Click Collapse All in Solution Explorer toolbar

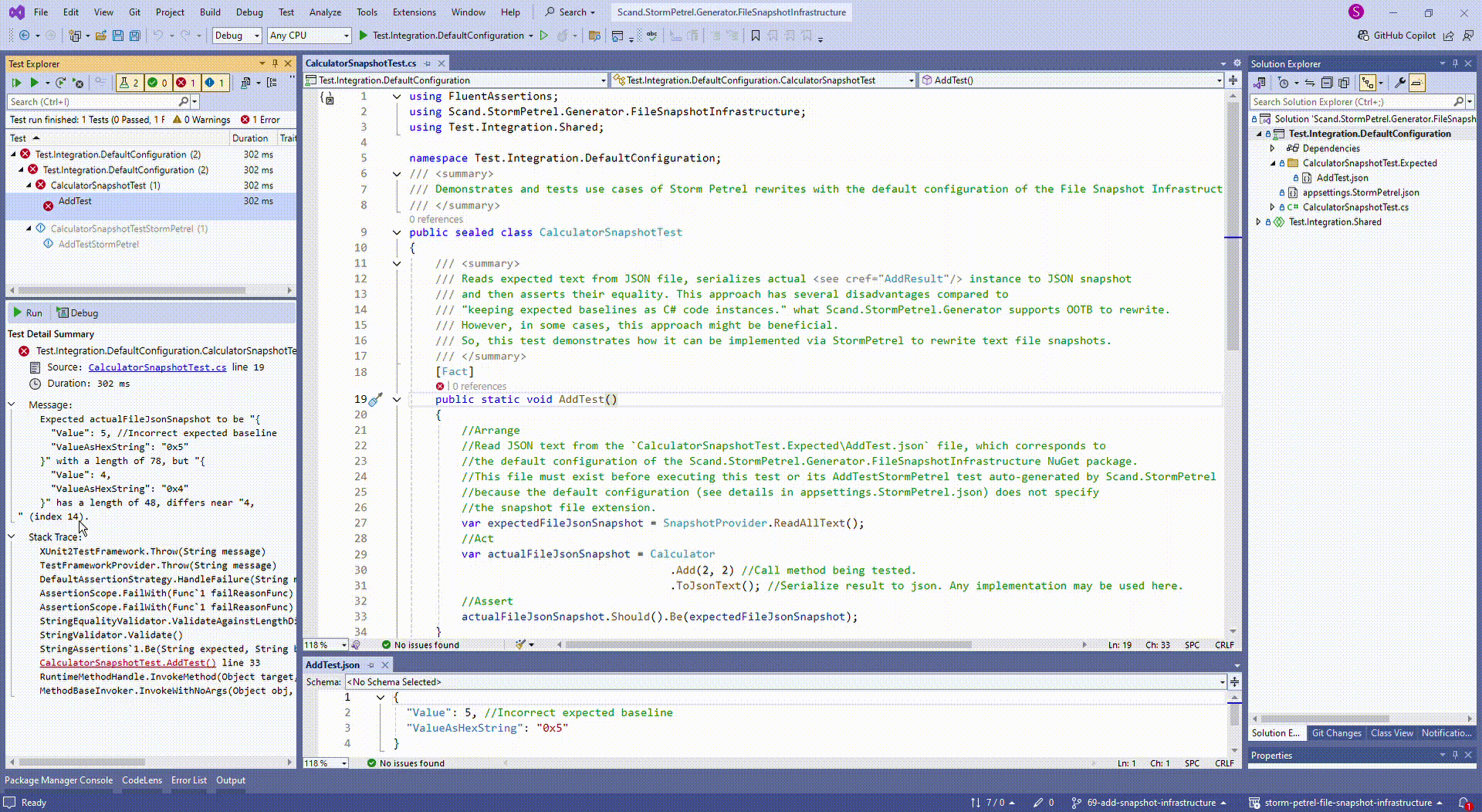(x=1327, y=83)
